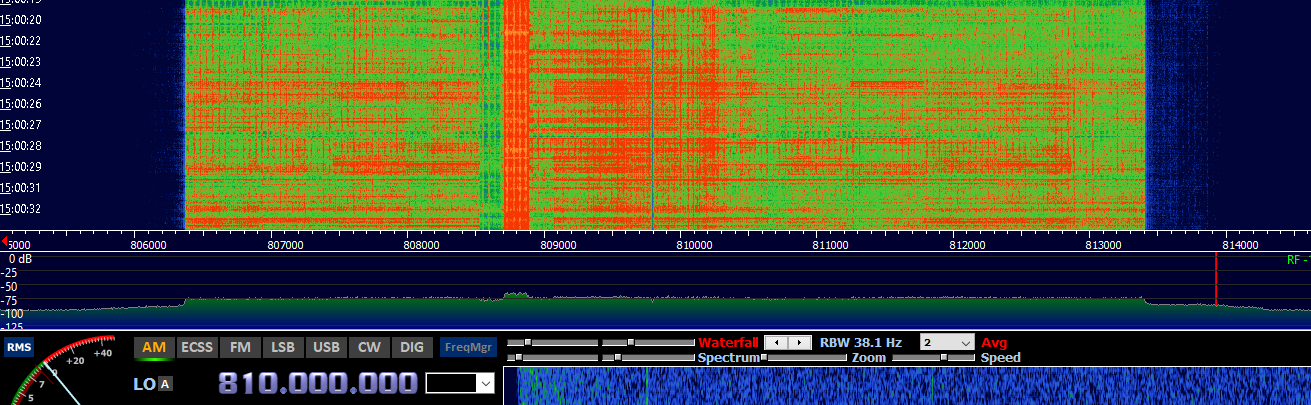1311x405 pixels.
Task: Click the RBW 38.1 Hz readout
Action: pos(860,342)
